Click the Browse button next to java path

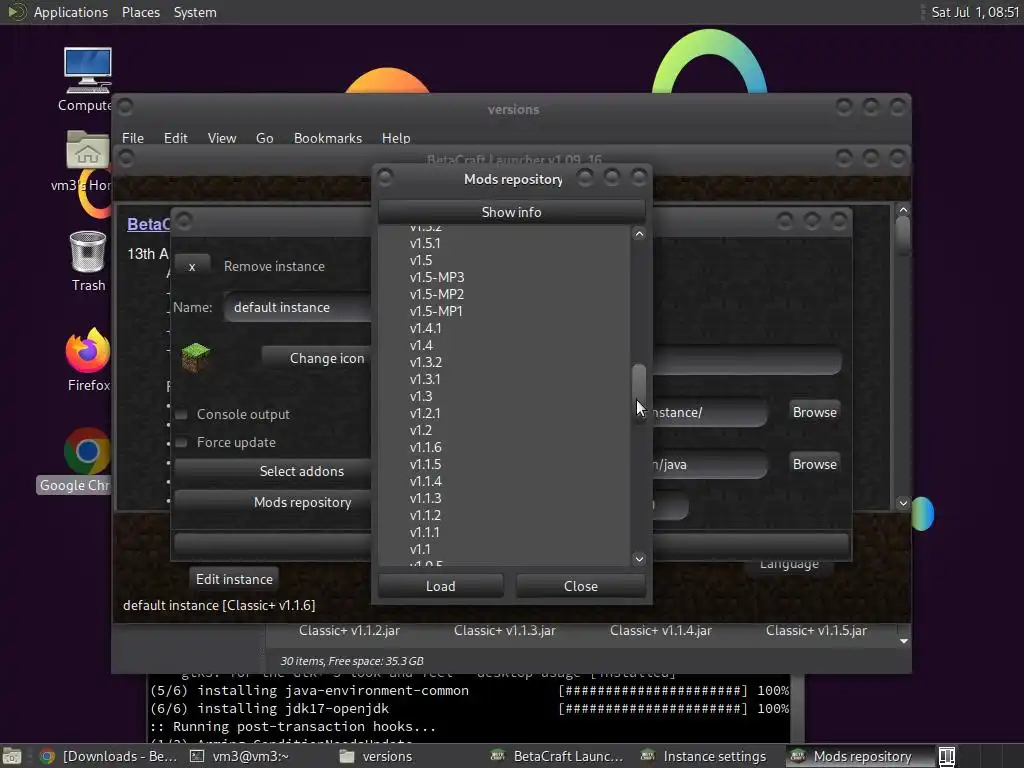click(814, 464)
